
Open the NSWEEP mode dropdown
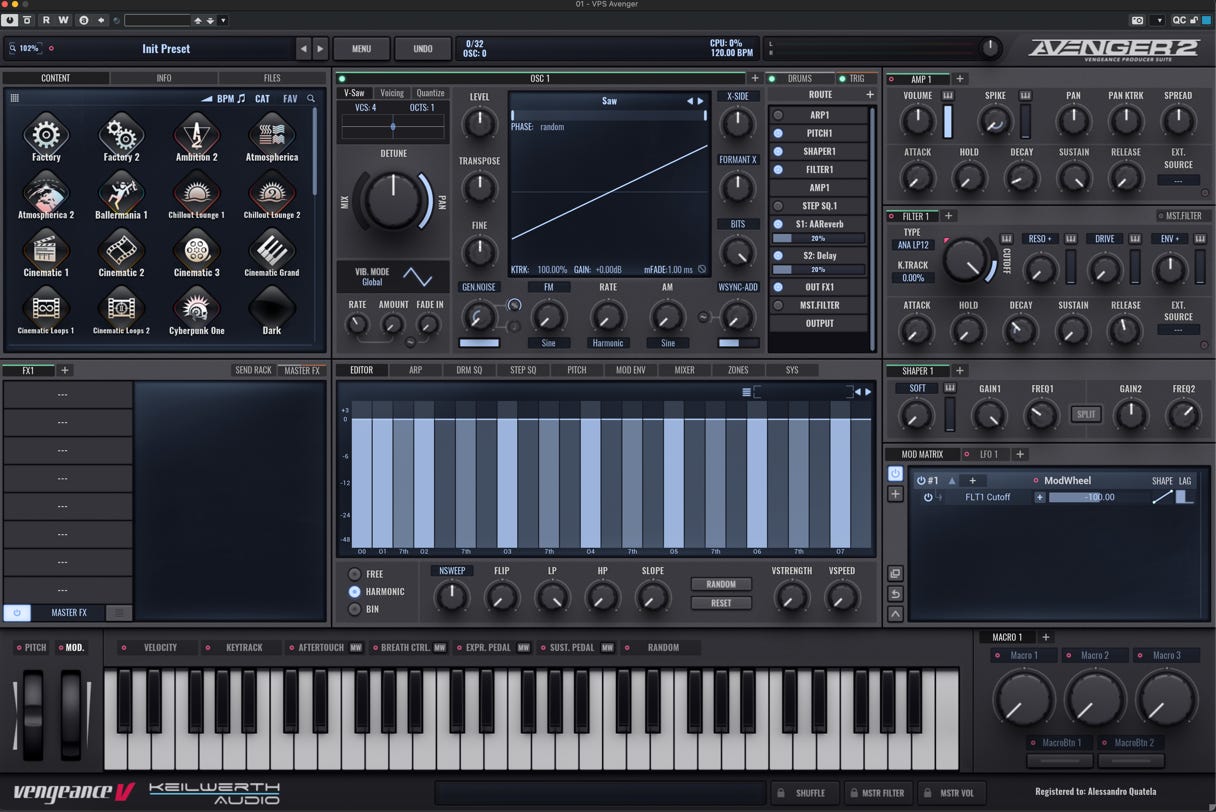click(452, 571)
